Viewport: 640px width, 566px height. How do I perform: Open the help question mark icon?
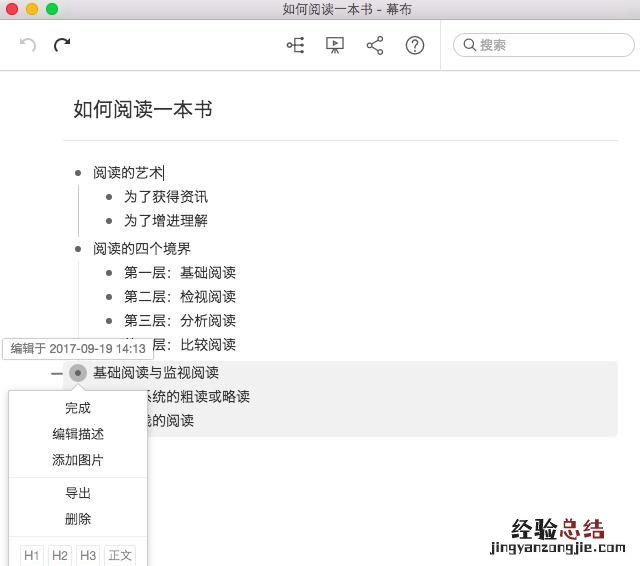[x=415, y=46]
